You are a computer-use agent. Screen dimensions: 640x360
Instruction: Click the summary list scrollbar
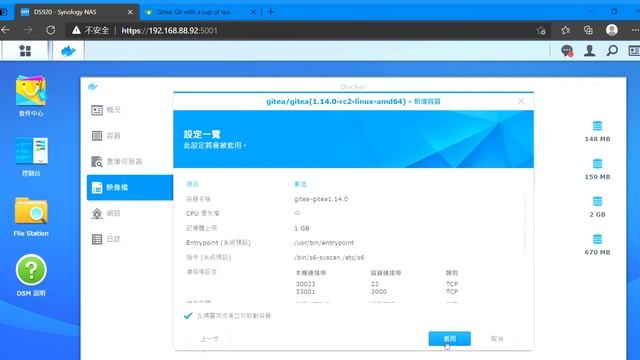tap(524, 222)
